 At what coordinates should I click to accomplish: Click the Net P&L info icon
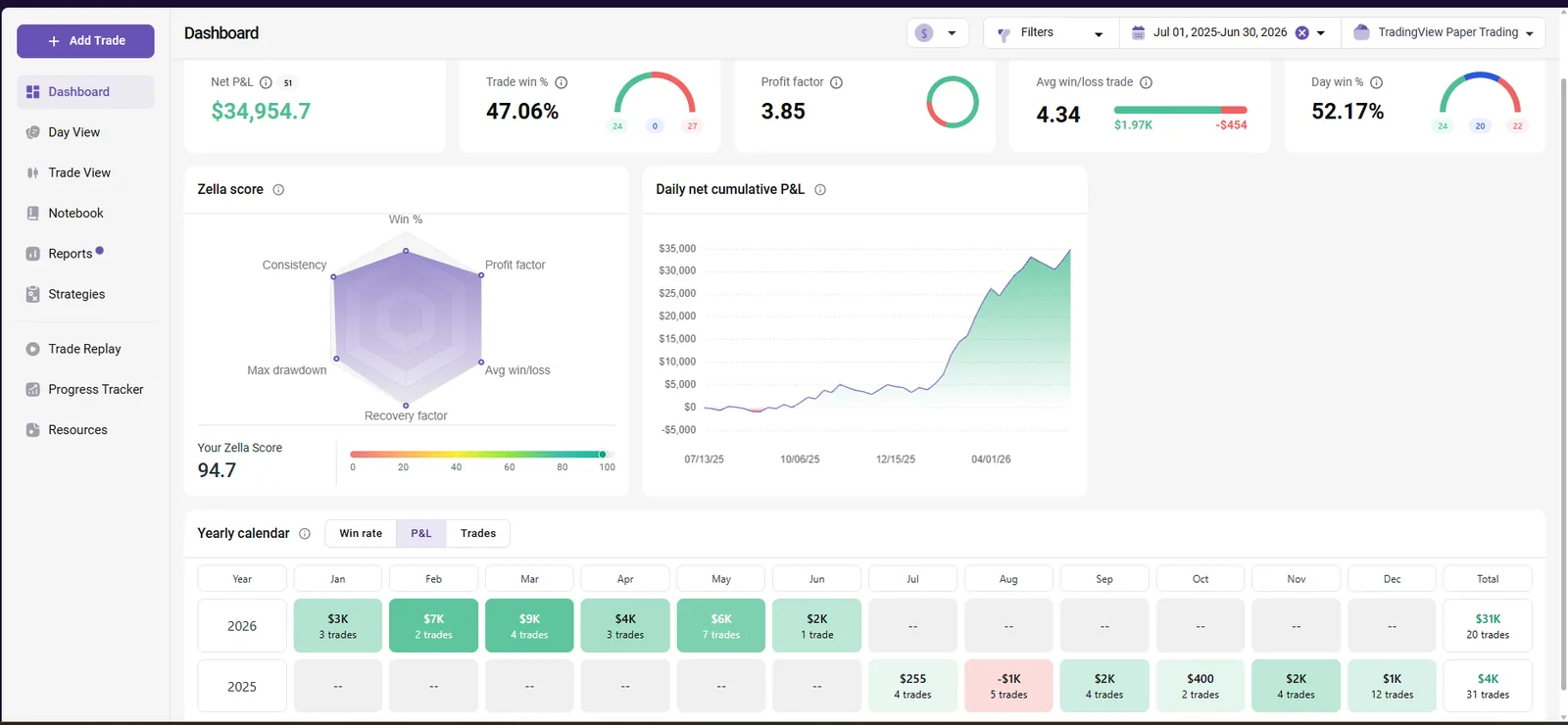tap(266, 83)
